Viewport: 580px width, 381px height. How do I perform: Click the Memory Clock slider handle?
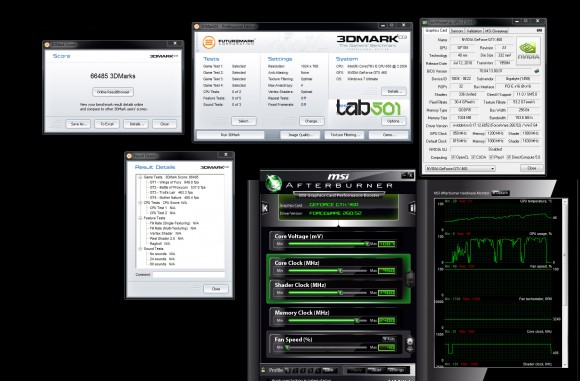coord(357,320)
